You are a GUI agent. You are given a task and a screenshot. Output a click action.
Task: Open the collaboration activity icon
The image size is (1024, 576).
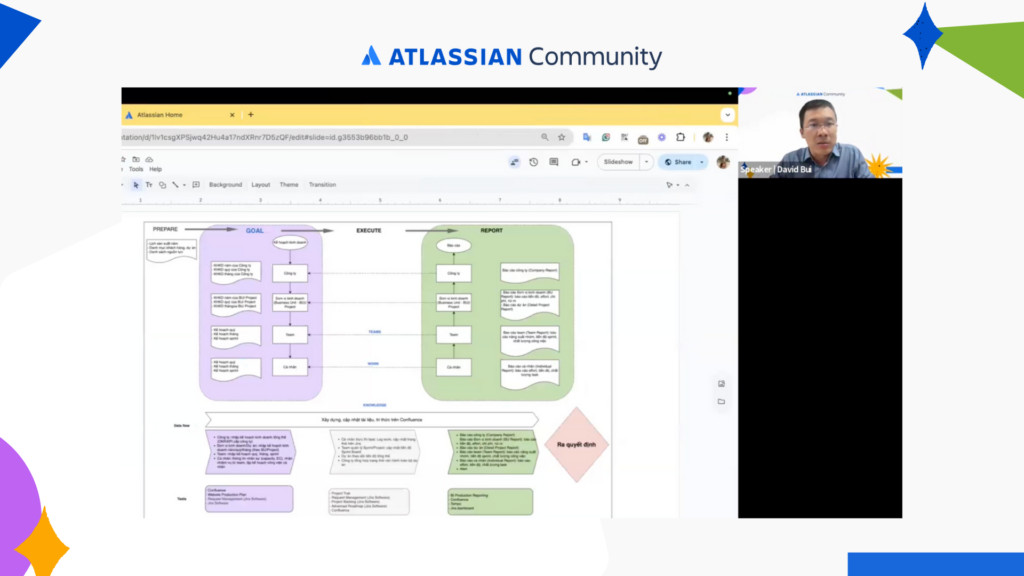coord(515,162)
